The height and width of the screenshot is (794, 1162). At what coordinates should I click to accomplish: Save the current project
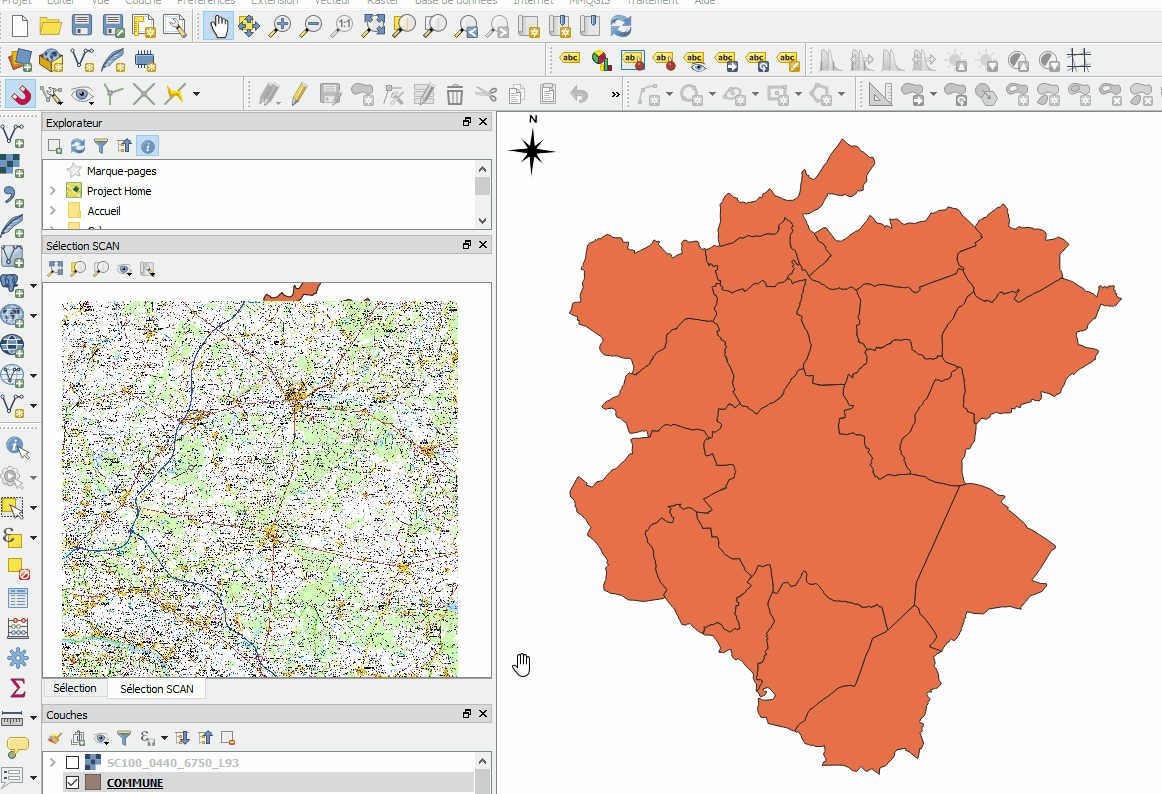82,27
